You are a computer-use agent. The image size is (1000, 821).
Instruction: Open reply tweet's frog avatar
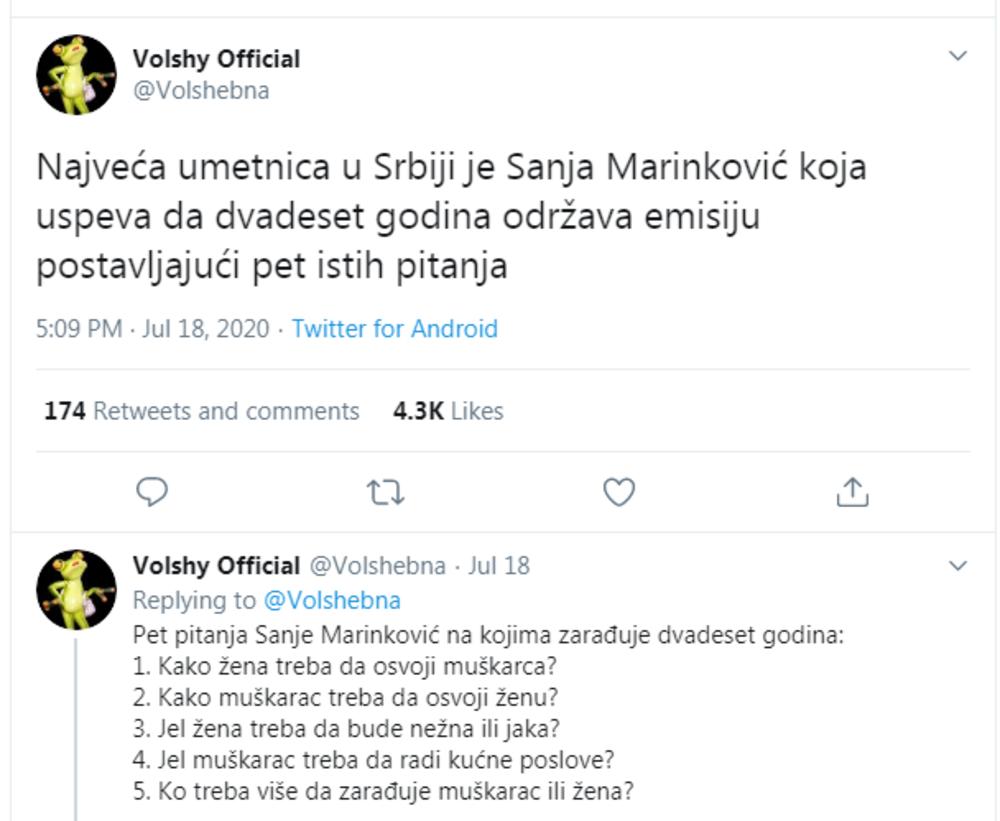coord(76,589)
